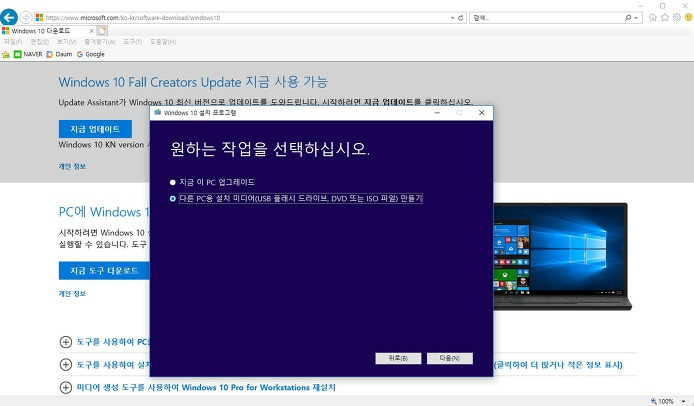694x406 pixels.
Task: Expand the 도구를 사용하여 PC section
Action: click(x=66, y=342)
